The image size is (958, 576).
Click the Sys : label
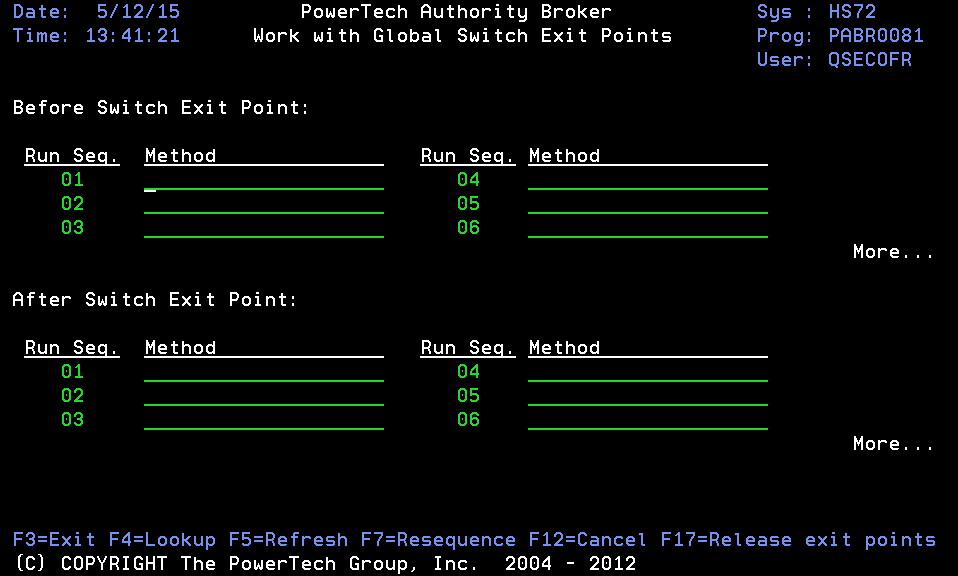tap(786, 12)
